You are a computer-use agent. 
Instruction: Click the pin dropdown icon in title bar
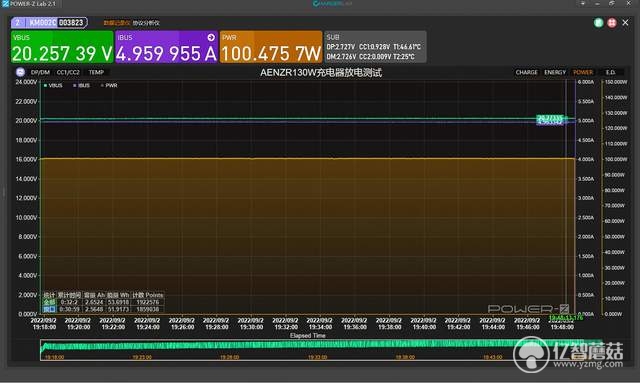(x=582, y=3)
